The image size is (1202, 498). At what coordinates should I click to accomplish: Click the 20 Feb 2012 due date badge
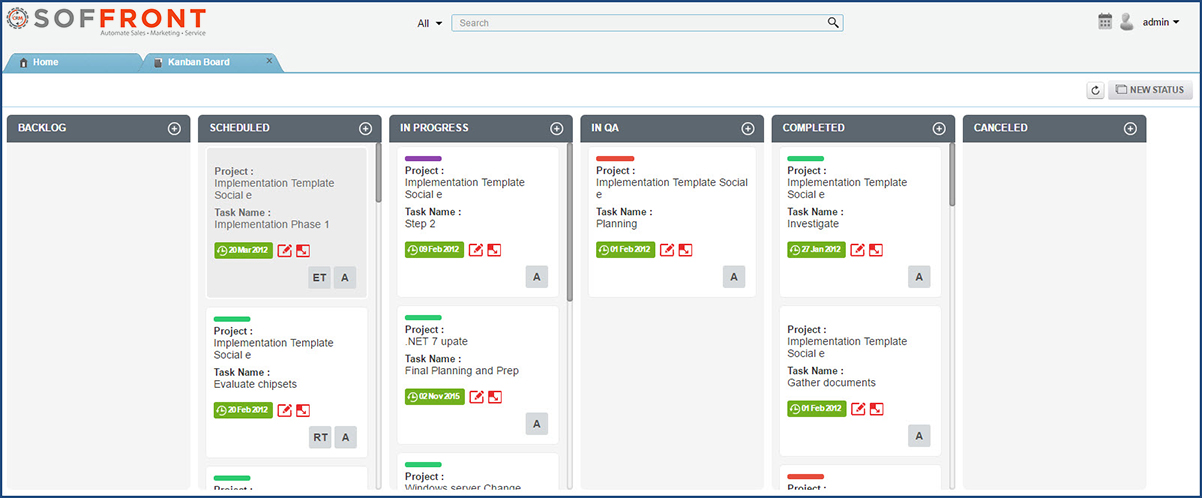click(x=243, y=410)
